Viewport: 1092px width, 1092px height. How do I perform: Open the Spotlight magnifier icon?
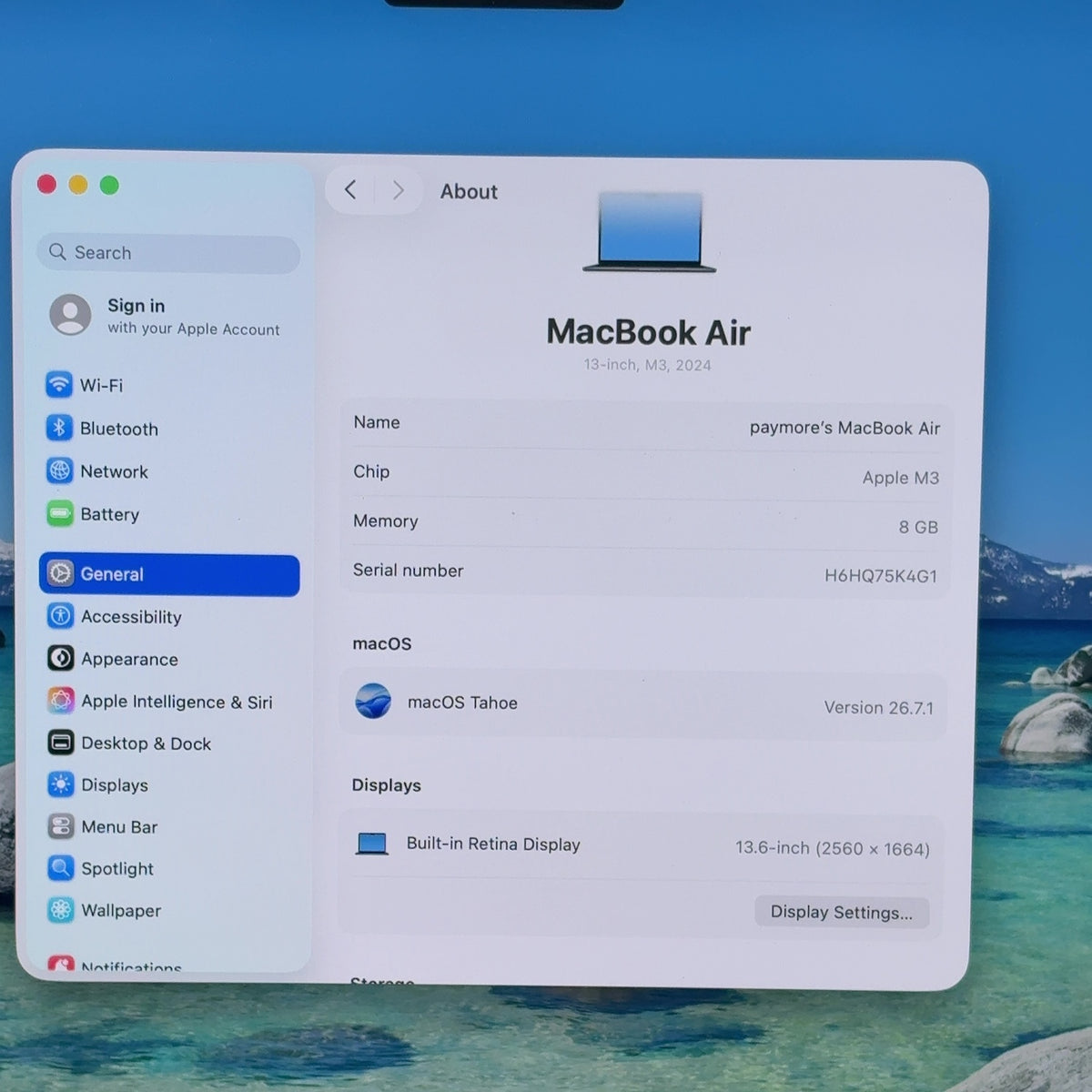[x=60, y=868]
